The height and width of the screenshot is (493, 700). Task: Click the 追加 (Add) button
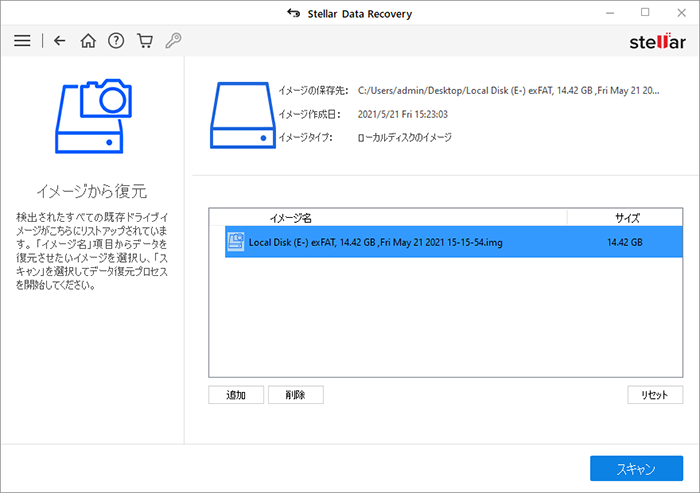tap(236, 395)
